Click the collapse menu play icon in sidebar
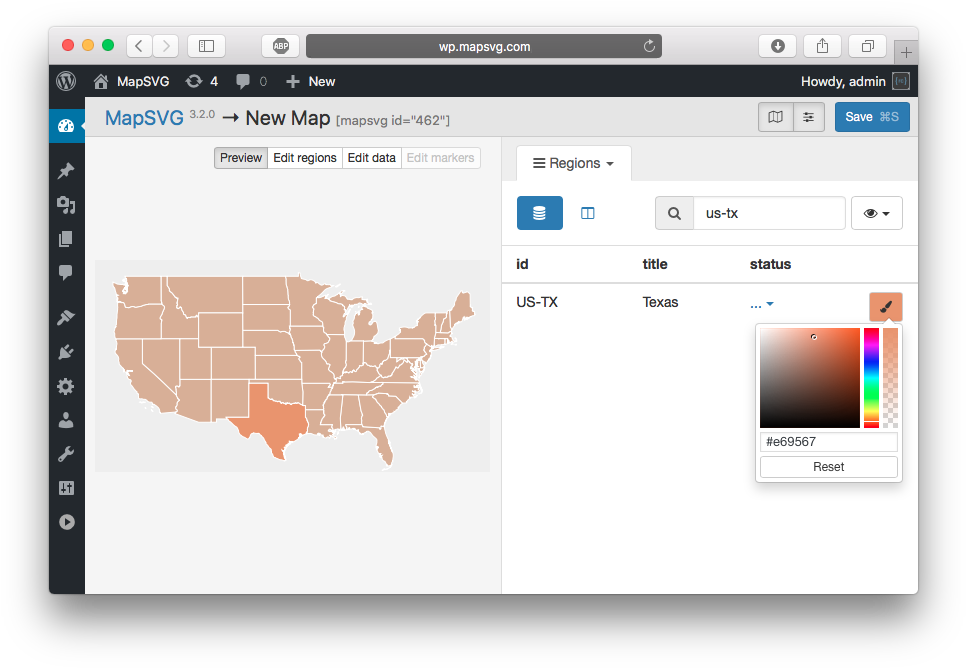Image resolution: width=966 pixels, height=668 pixels. click(67, 522)
